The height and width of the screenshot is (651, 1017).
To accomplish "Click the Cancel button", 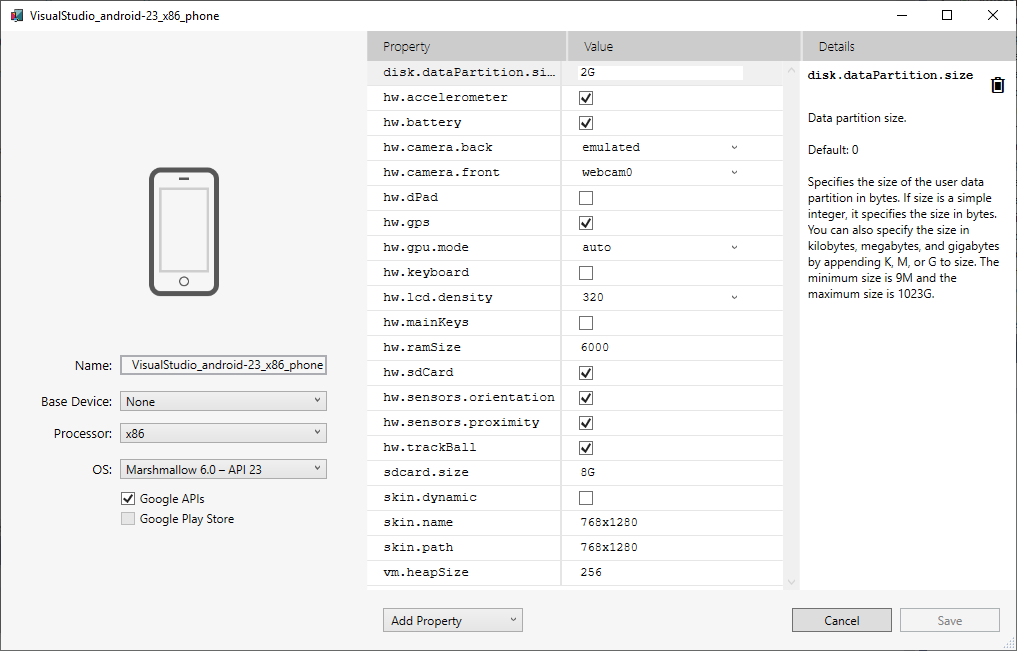I will click(x=842, y=621).
